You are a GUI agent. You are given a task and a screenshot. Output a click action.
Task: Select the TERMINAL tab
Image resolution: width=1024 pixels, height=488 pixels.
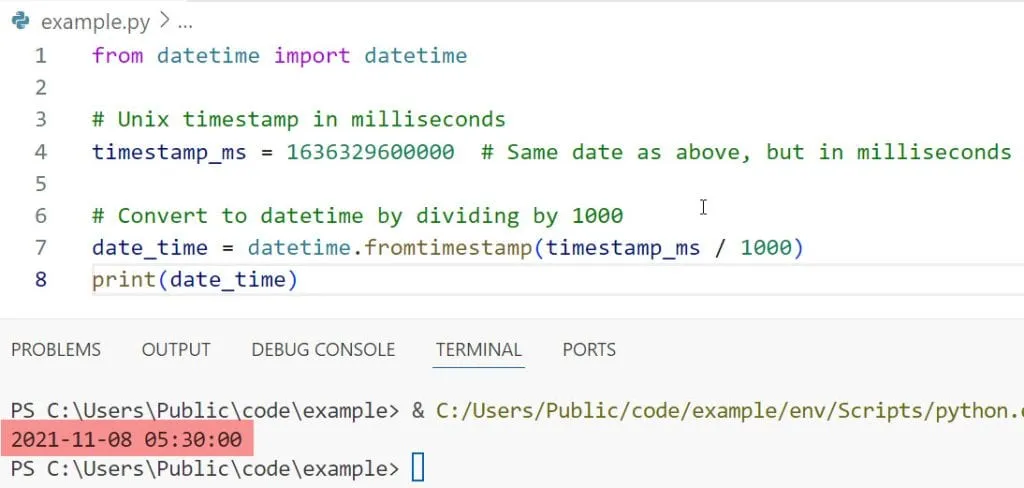[x=479, y=349]
